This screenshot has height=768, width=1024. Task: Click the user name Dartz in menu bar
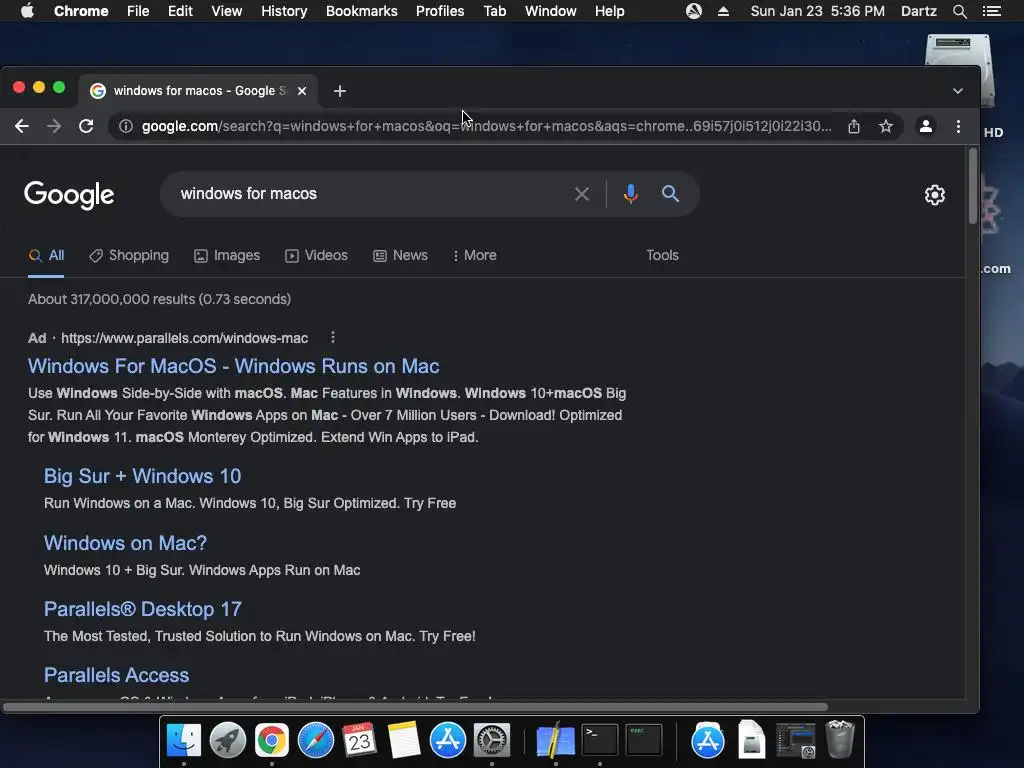[x=918, y=11]
